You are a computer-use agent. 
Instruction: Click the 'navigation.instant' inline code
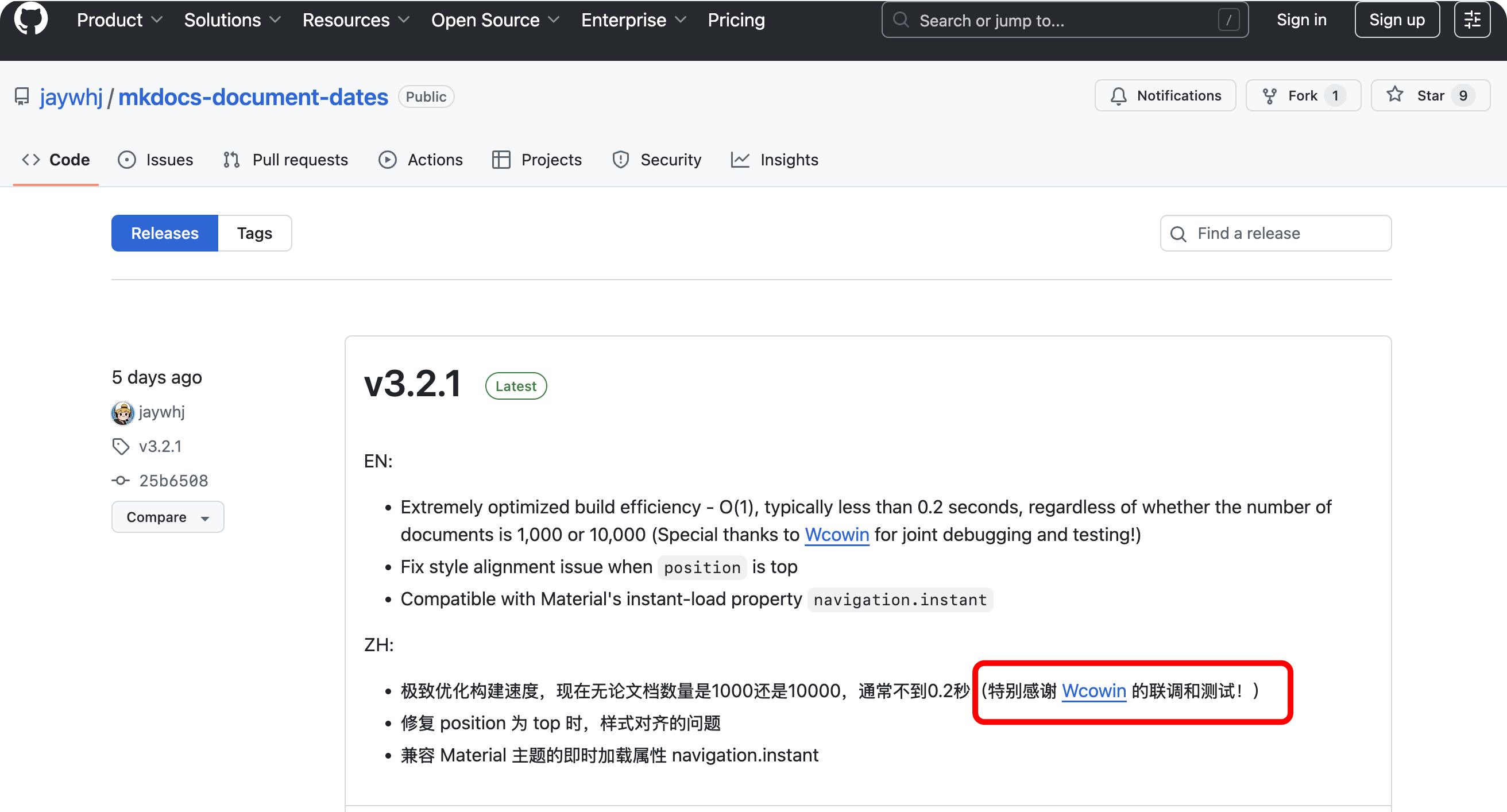[899, 600]
